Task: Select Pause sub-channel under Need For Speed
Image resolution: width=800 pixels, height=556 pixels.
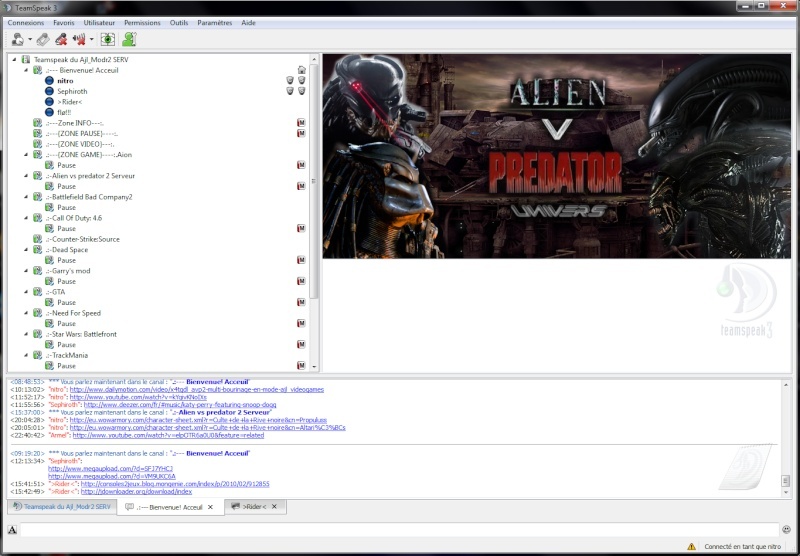Action: (x=66, y=324)
